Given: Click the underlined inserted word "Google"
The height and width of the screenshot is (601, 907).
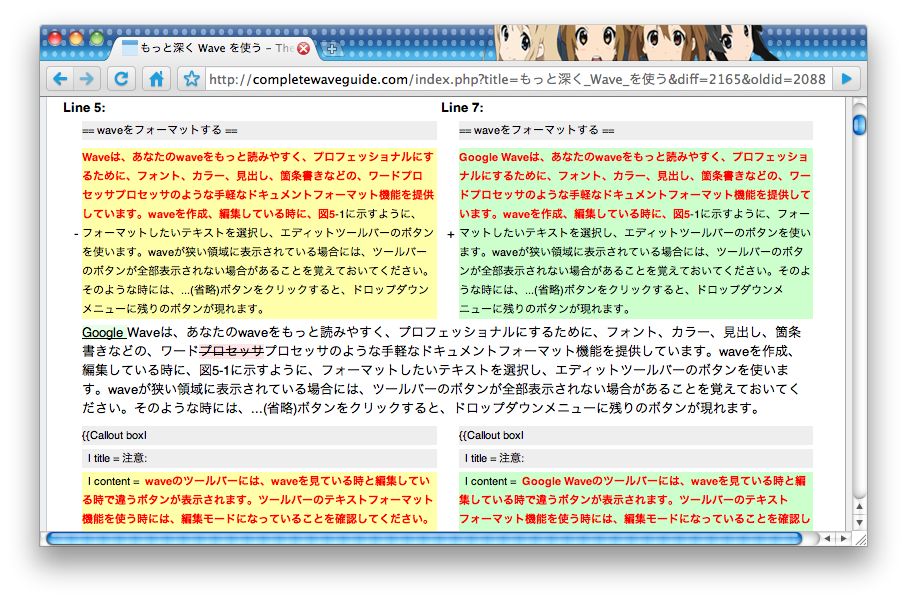Looking at the screenshot, I should 103,332.
